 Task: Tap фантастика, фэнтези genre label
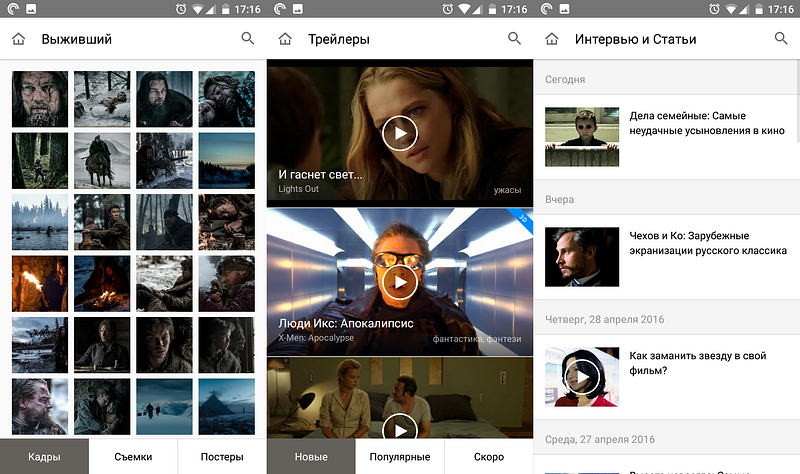[477, 338]
